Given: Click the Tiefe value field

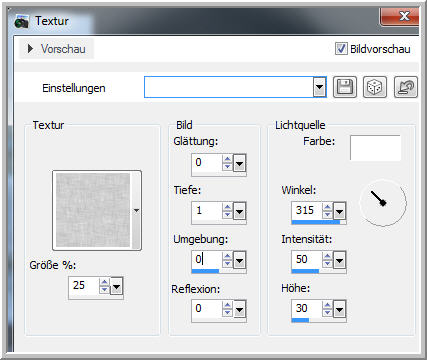Looking at the screenshot, I should 207,211.
